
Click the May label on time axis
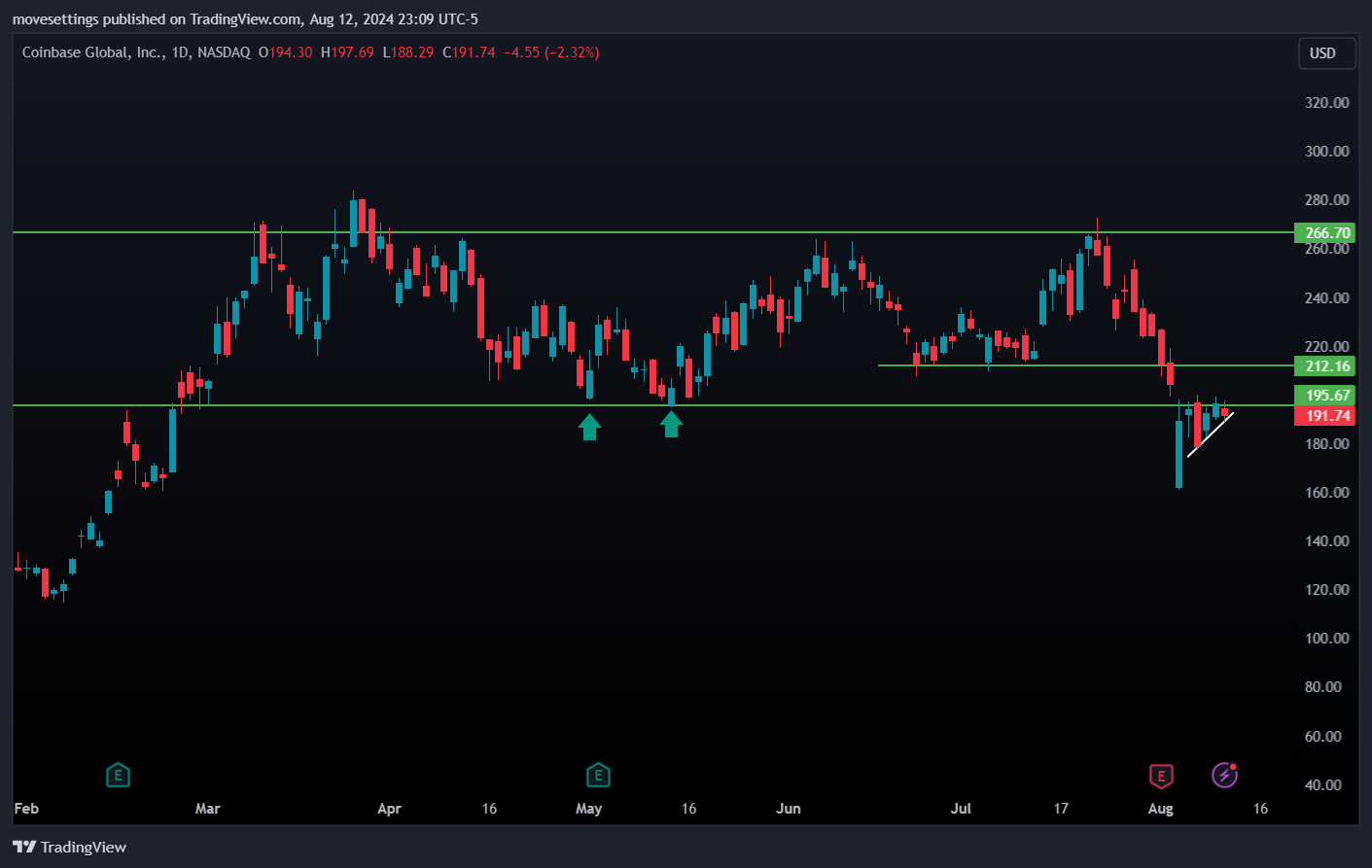pyautogui.click(x=588, y=809)
